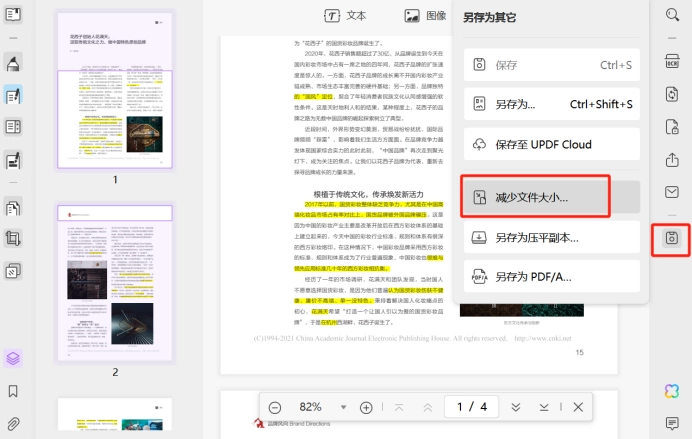Jump to the first page arrow

[399, 407]
